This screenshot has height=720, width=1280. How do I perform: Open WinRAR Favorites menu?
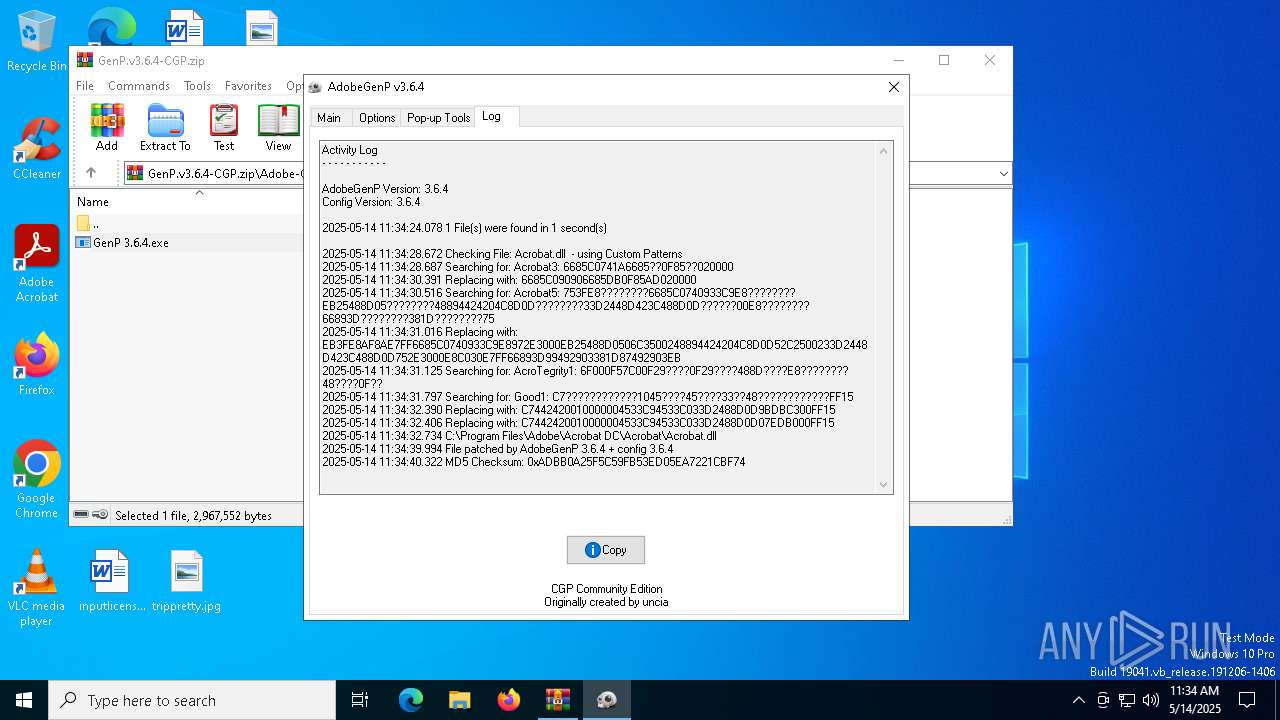click(x=248, y=86)
